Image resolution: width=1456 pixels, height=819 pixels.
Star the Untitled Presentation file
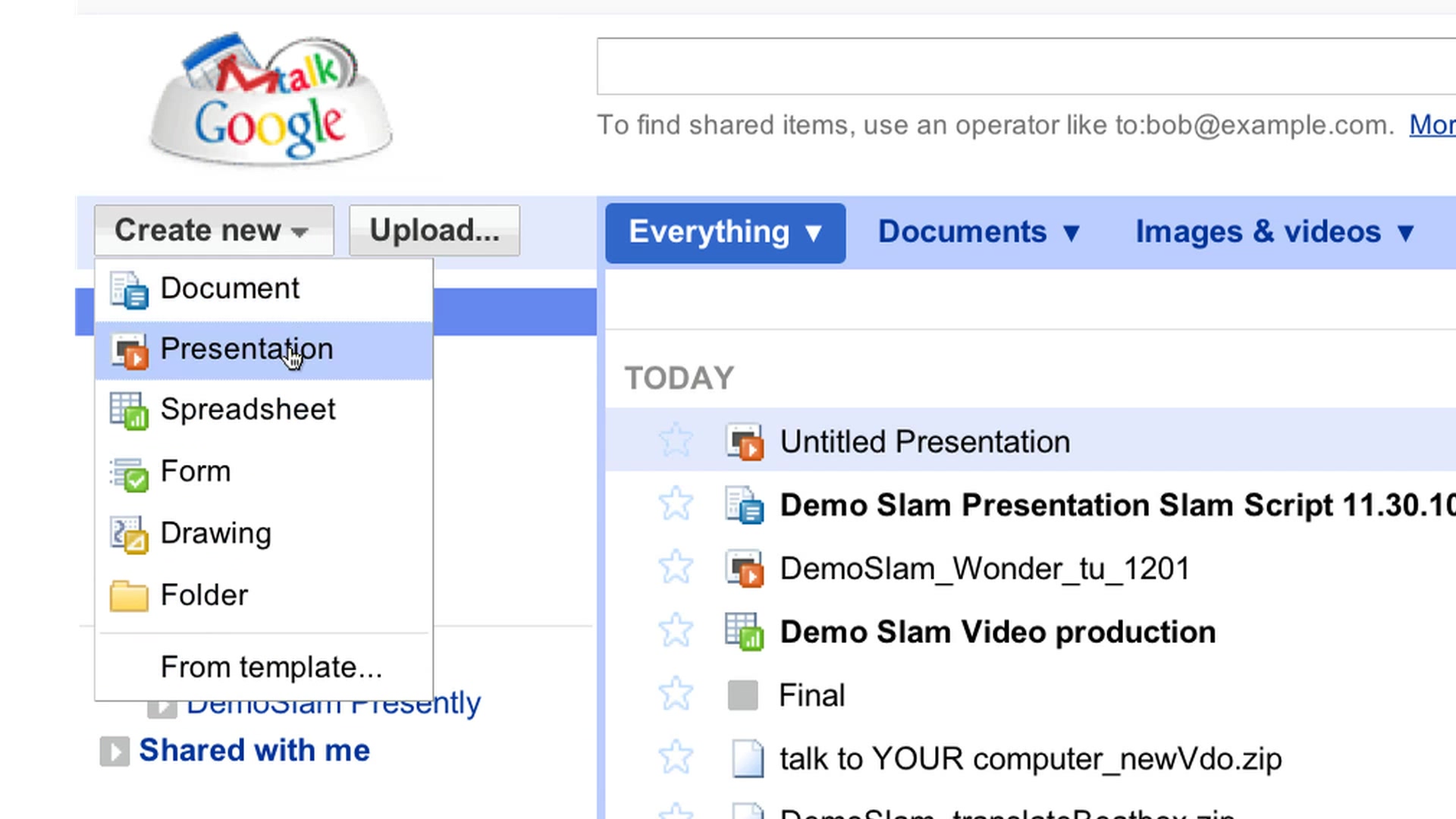(x=675, y=441)
